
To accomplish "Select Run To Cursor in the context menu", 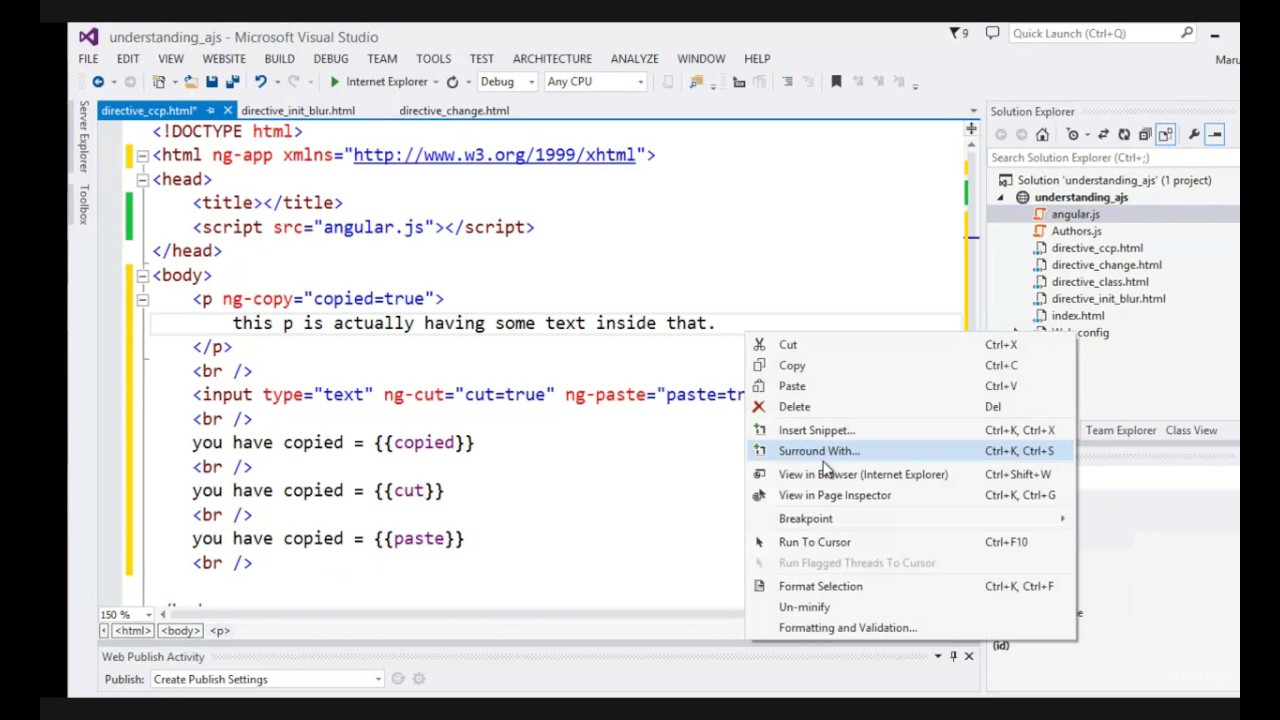I will (912, 542).
